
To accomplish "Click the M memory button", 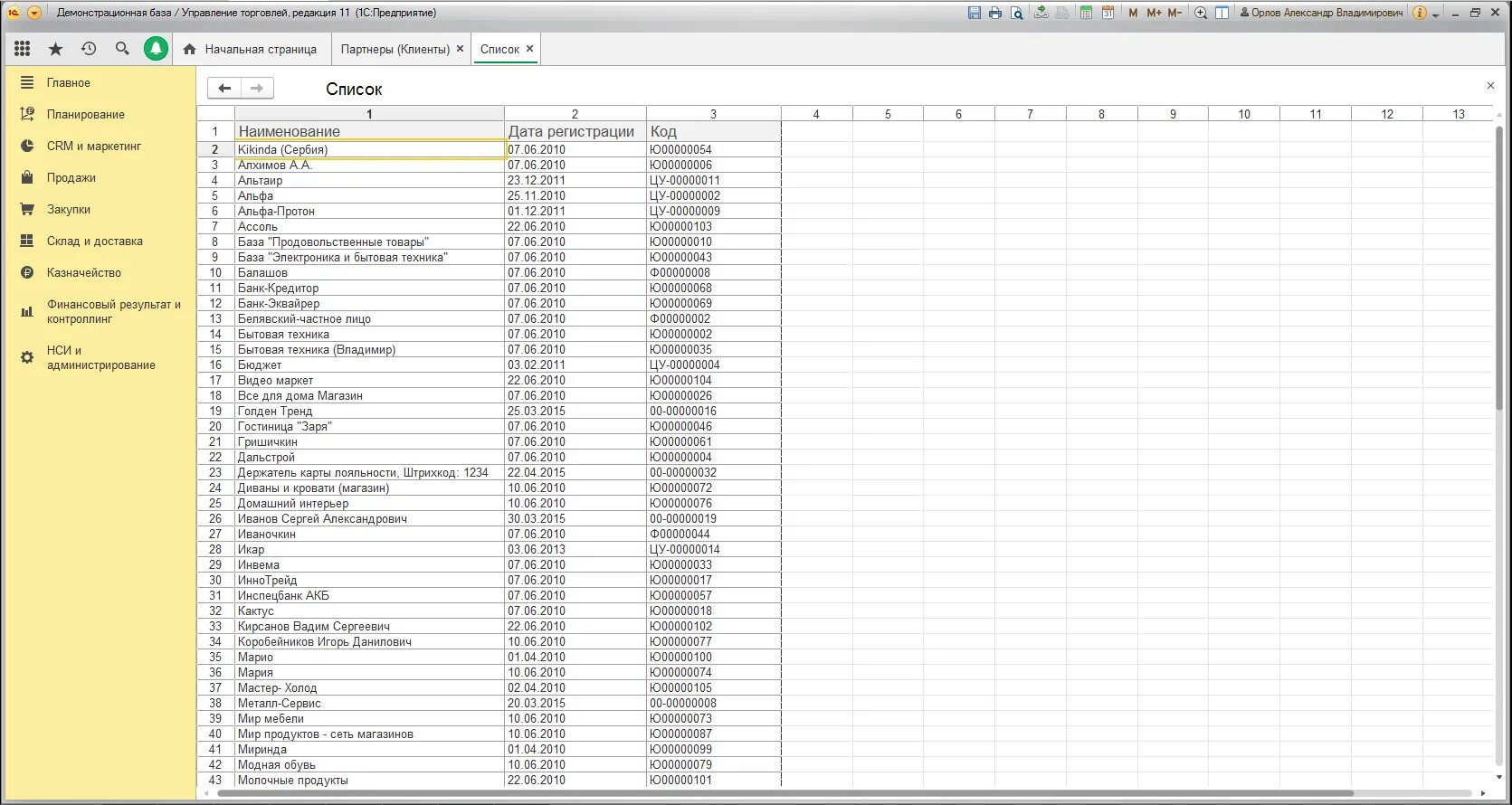I will pyautogui.click(x=1133, y=13).
